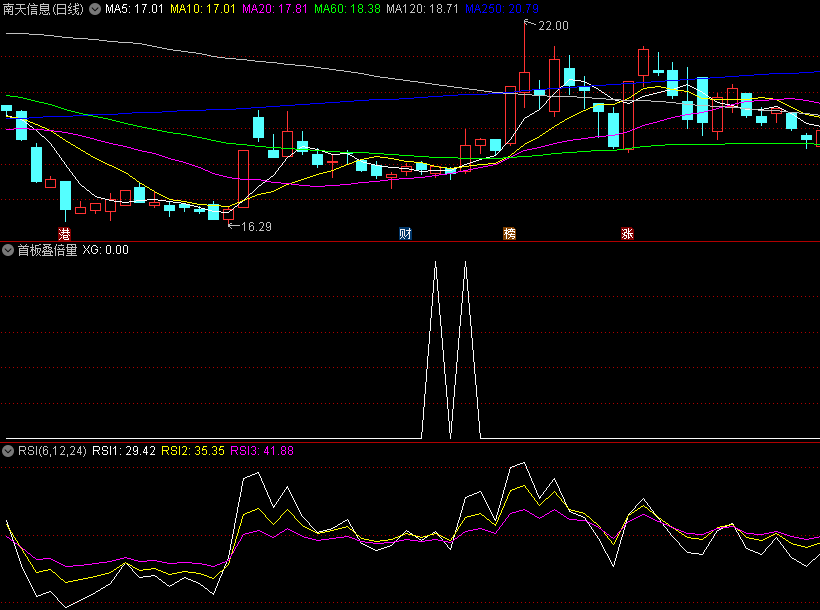Click the MA120: 18.71 label

click(423, 9)
